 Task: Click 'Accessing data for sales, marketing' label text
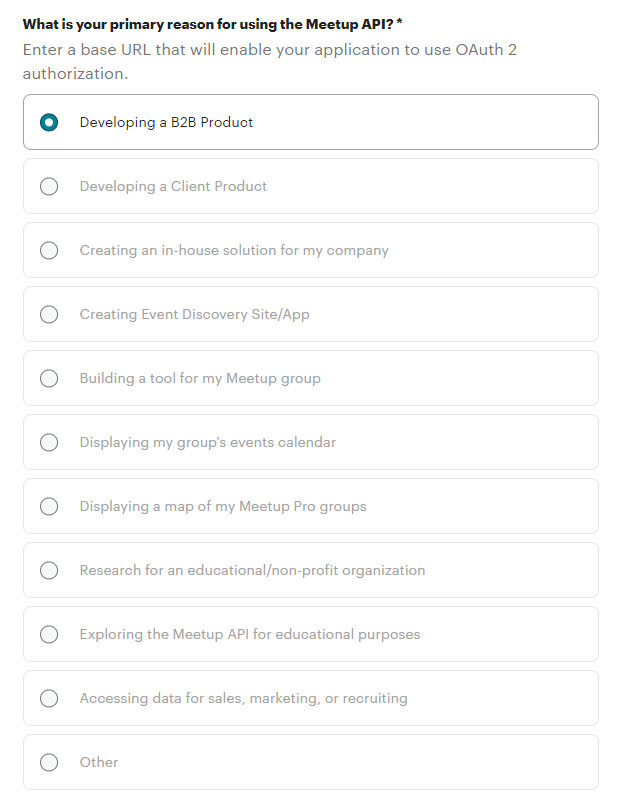pos(243,698)
